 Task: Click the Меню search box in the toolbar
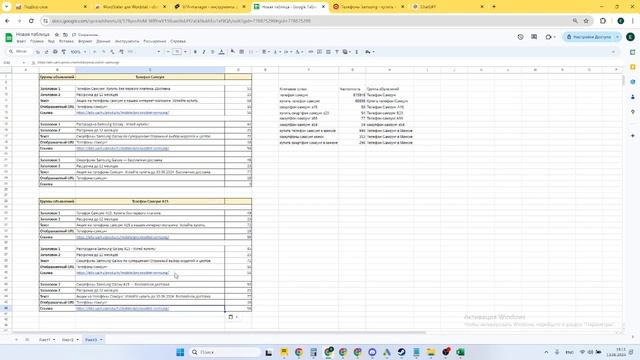[x=19, y=52]
